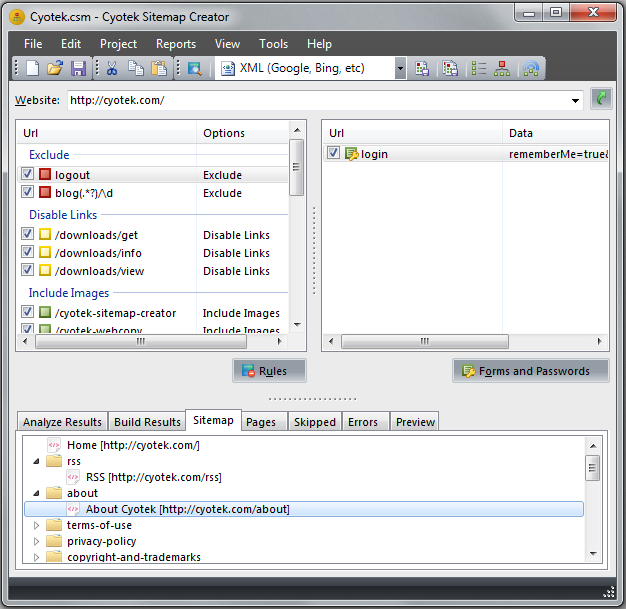Viewport: 626px width, 609px height.
Task: Click the sitemap tree scroll down arrow
Action: [593, 553]
